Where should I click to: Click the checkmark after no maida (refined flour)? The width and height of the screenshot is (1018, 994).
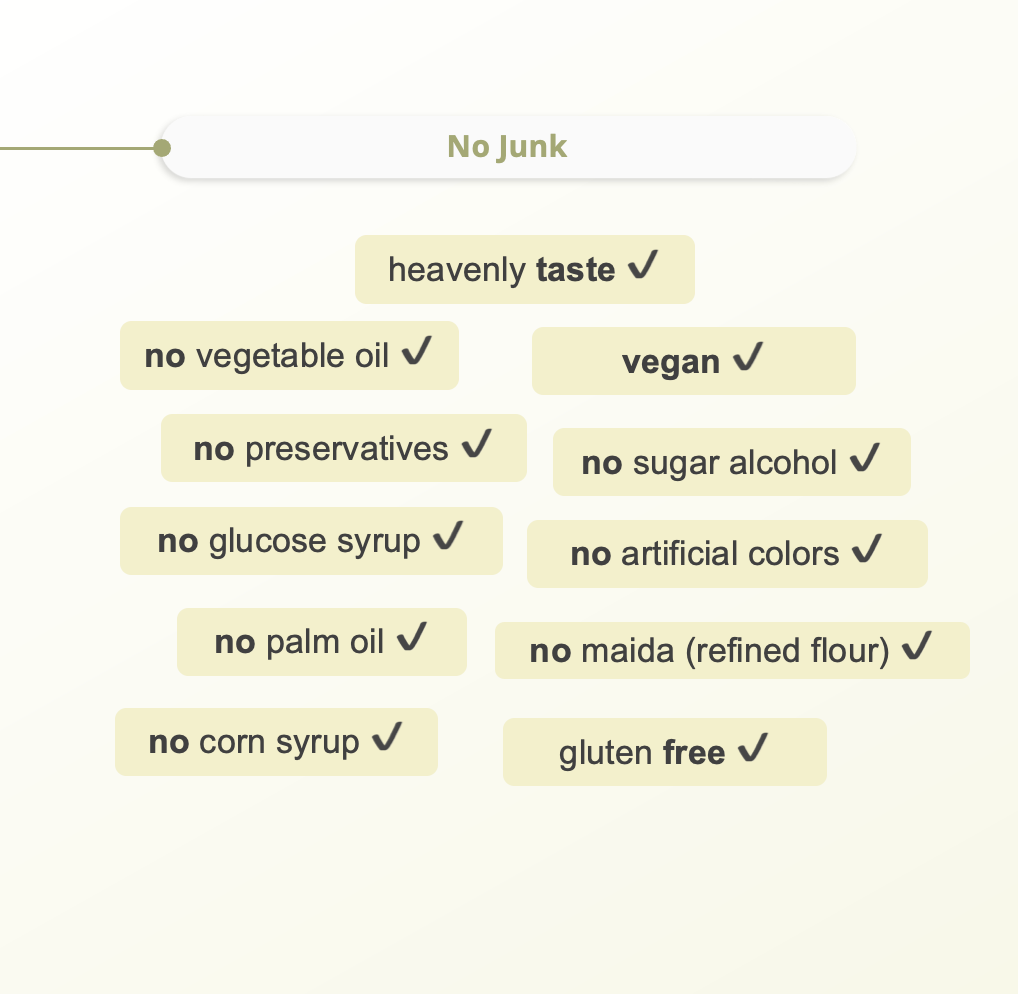tap(917, 648)
